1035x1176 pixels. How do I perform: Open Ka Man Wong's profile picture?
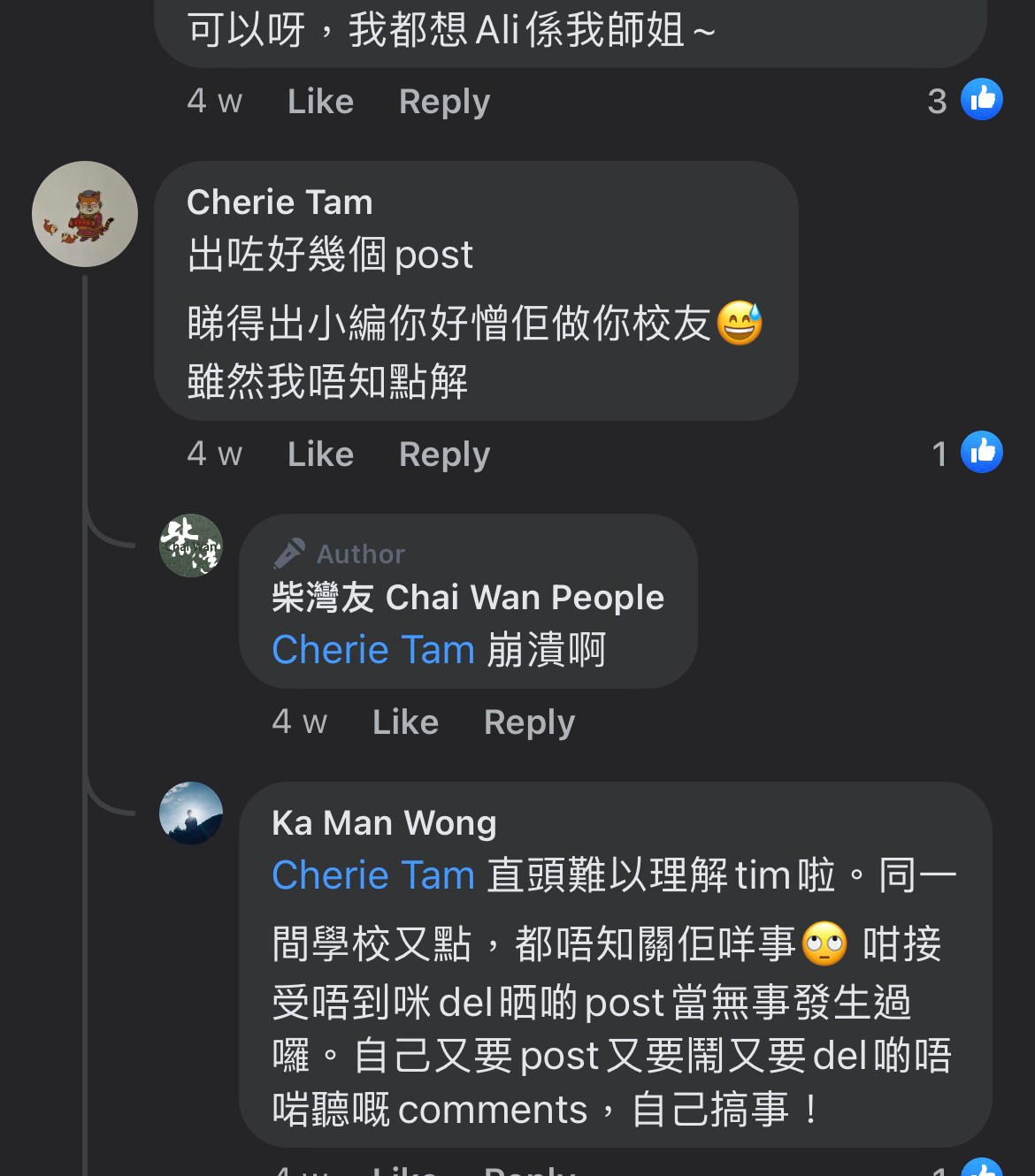pyautogui.click(x=191, y=813)
